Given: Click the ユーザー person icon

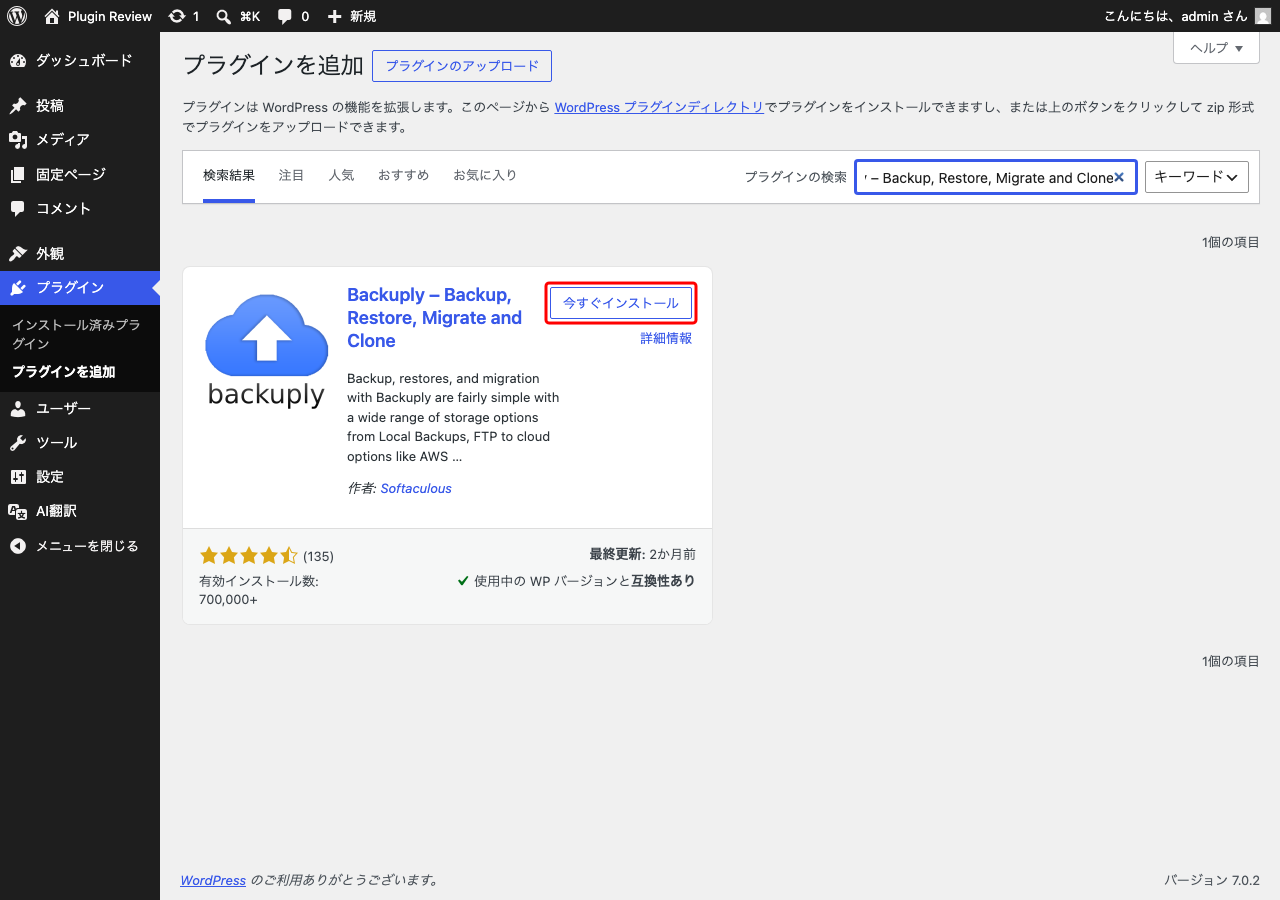Looking at the screenshot, I should click(18, 409).
